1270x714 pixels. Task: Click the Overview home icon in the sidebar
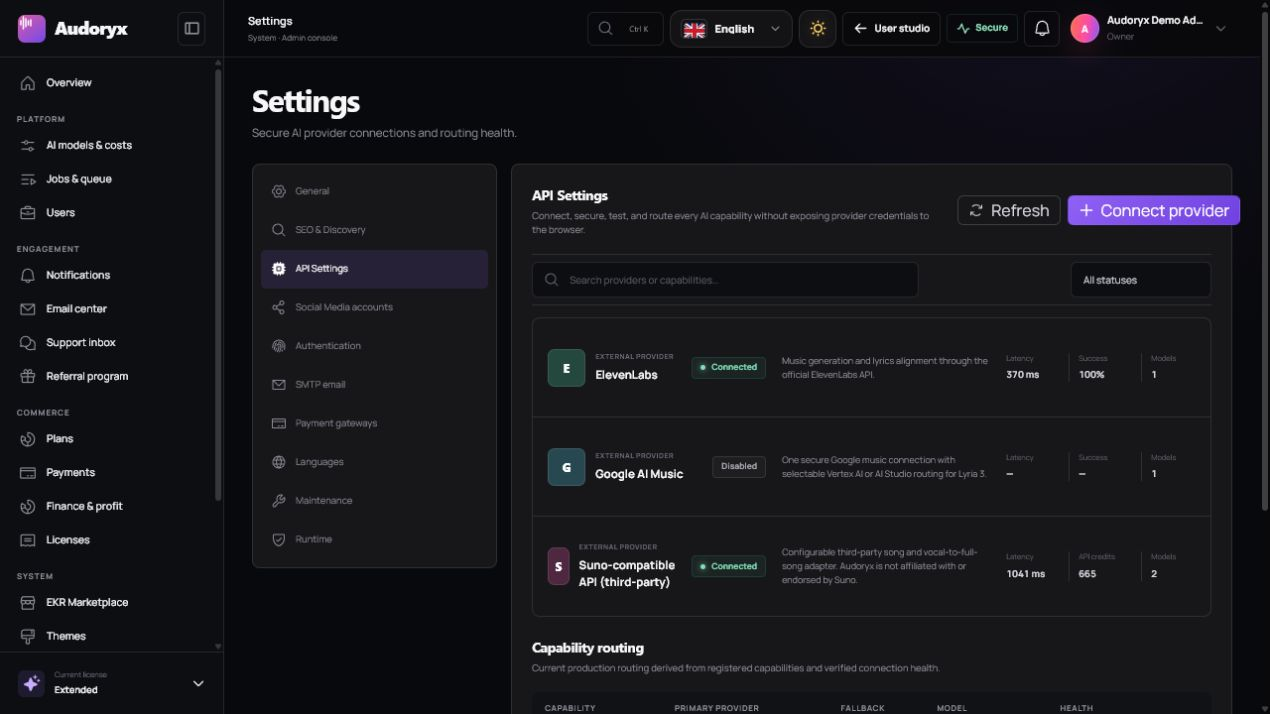pos(28,83)
